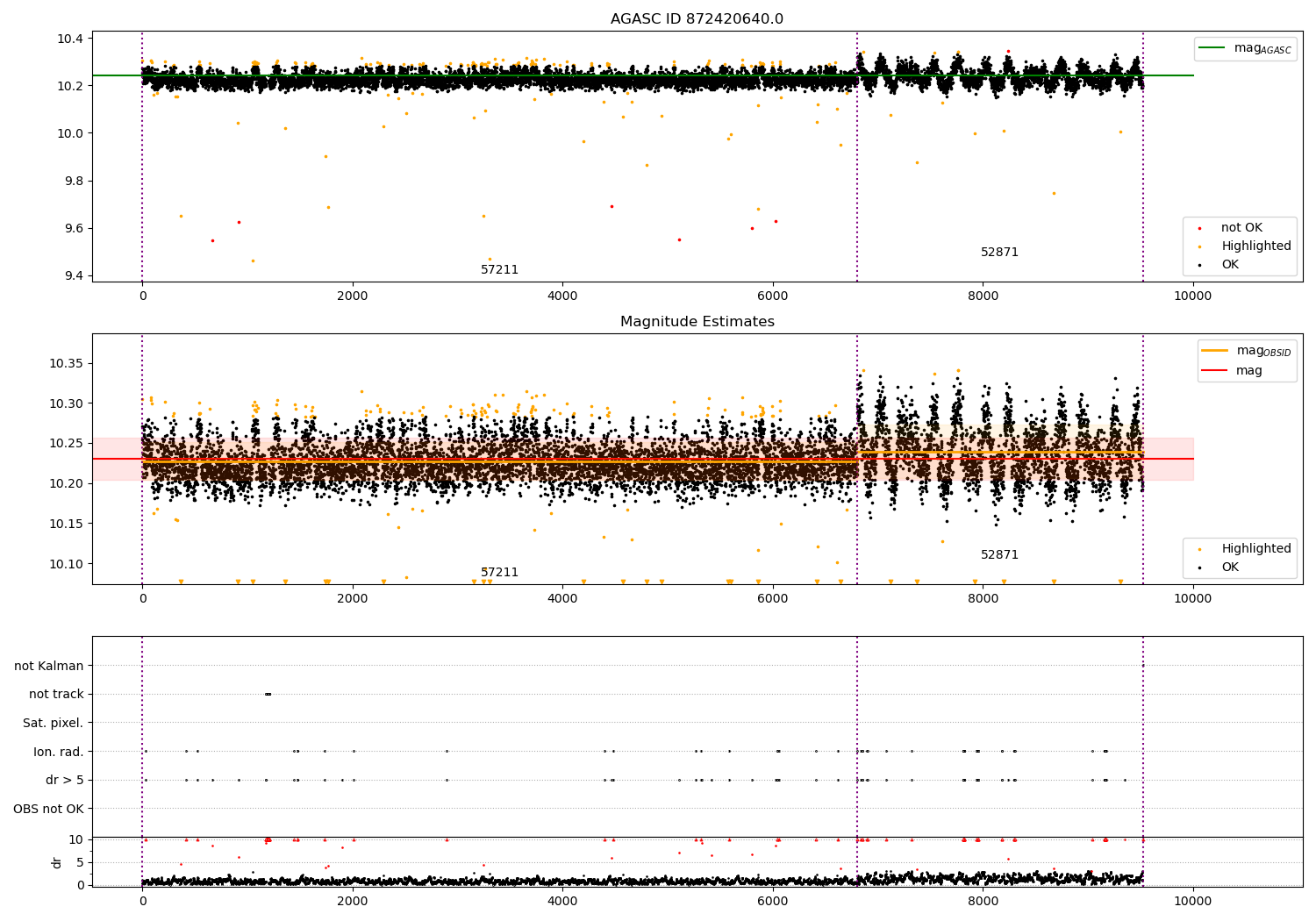Image resolution: width=1316 pixels, height=921 pixels.
Task: Select the 'Sat. pixel.' row label
Action: coord(54,724)
